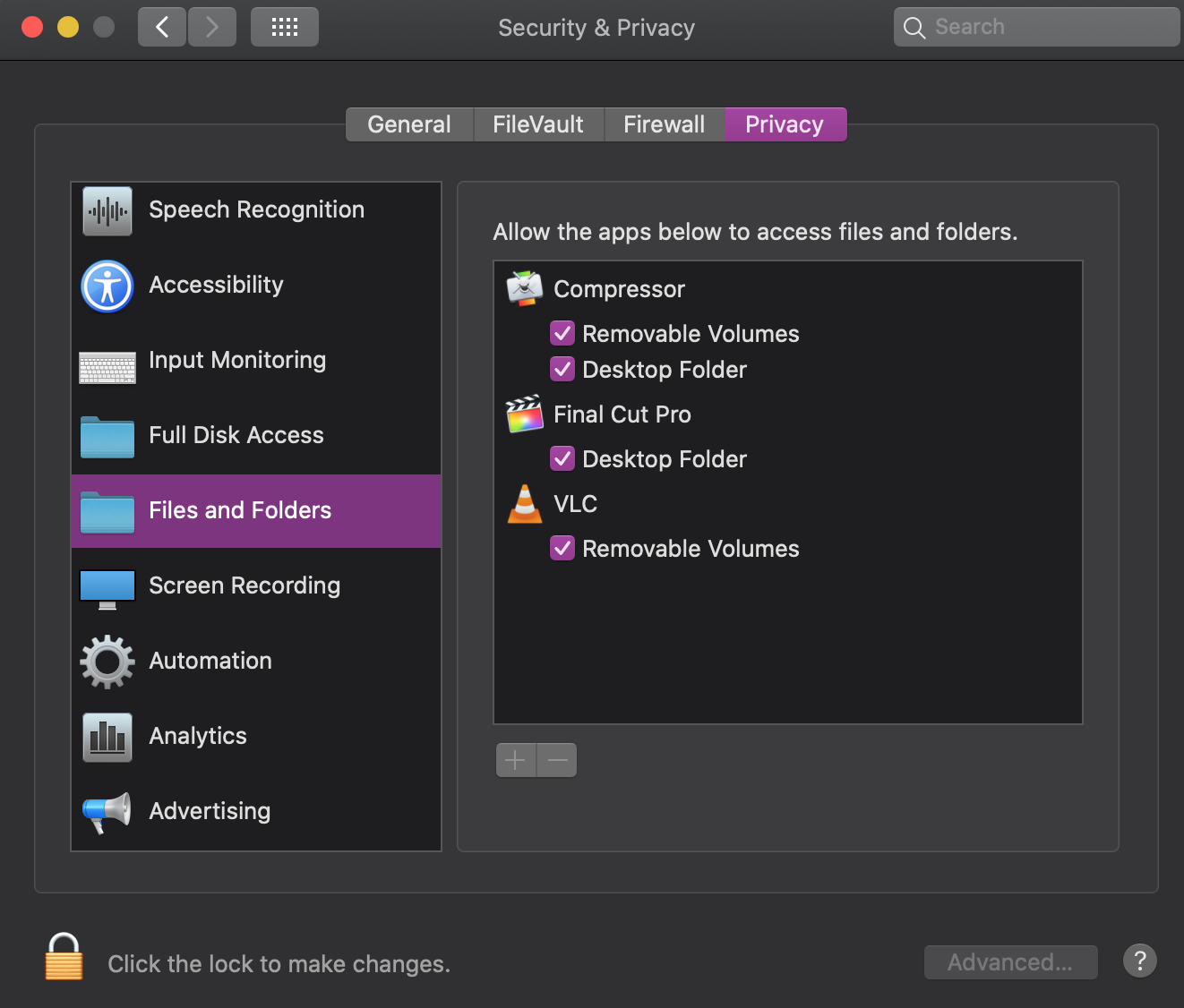Viewport: 1184px width, 1008px height.
Task: Go forward with the right arrow
Action: click(212, 27)
